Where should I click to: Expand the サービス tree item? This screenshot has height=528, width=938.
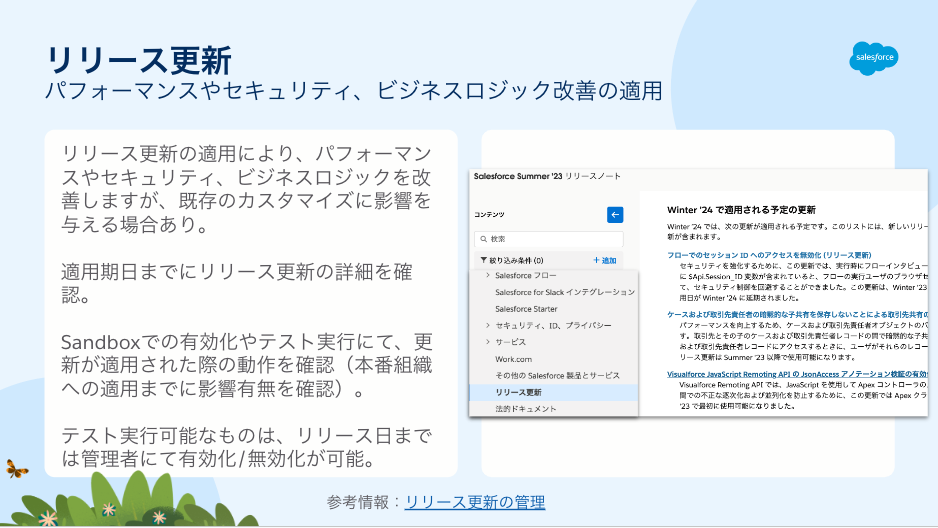coord(488,342)
